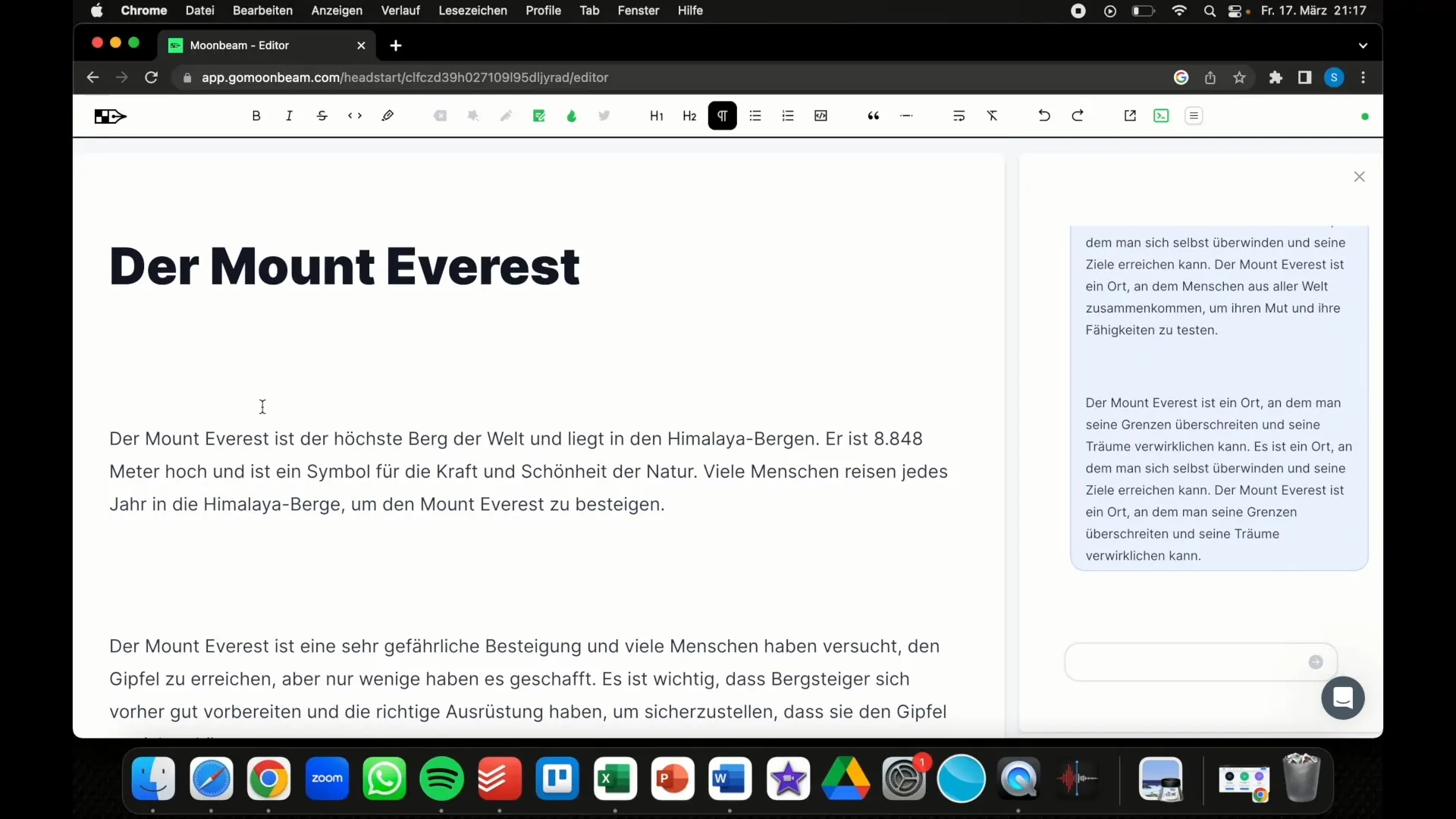Apply strikethrough to selected text
Viewport: 1456px width, 819px height.
[322, 115]
